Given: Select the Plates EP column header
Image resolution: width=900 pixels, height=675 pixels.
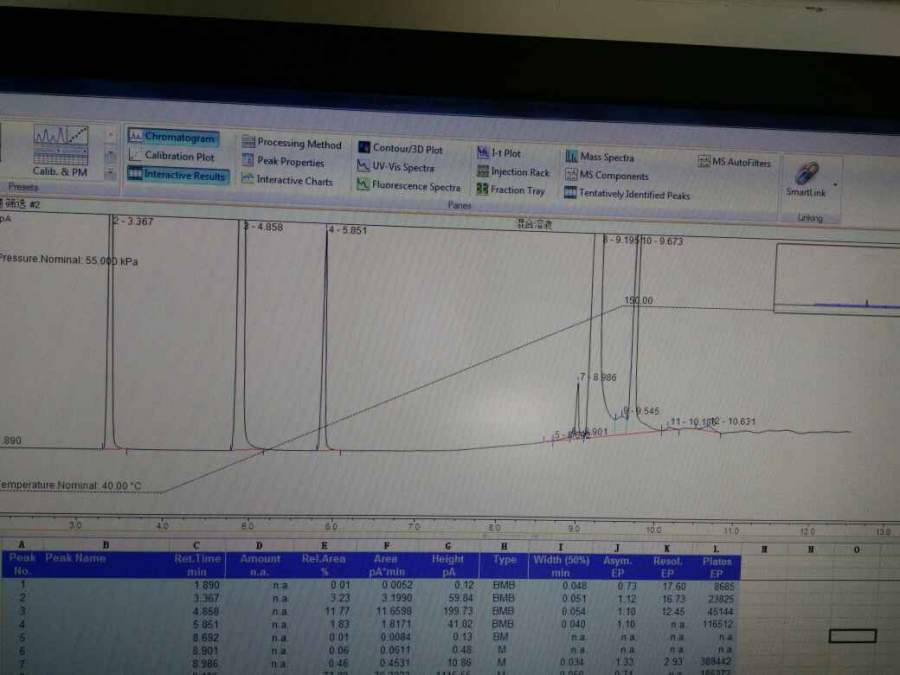Looking at the screenshot, I should pyautogui.click(x=716, y=567).
